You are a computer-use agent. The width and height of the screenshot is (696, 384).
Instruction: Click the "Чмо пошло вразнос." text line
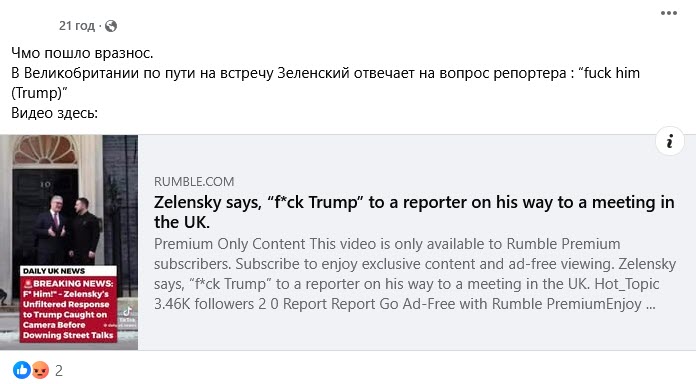click(x=82, y=53)
